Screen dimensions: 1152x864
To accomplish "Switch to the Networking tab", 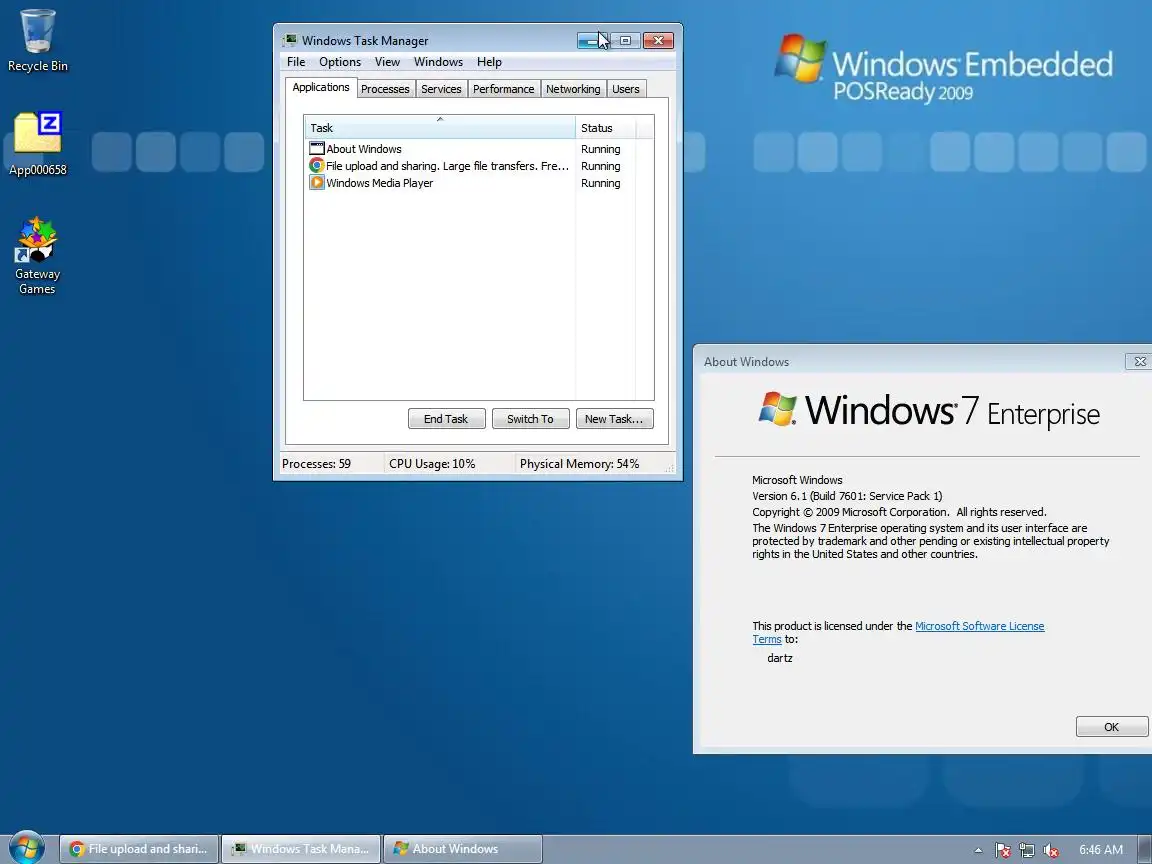I will coord(573,89).
